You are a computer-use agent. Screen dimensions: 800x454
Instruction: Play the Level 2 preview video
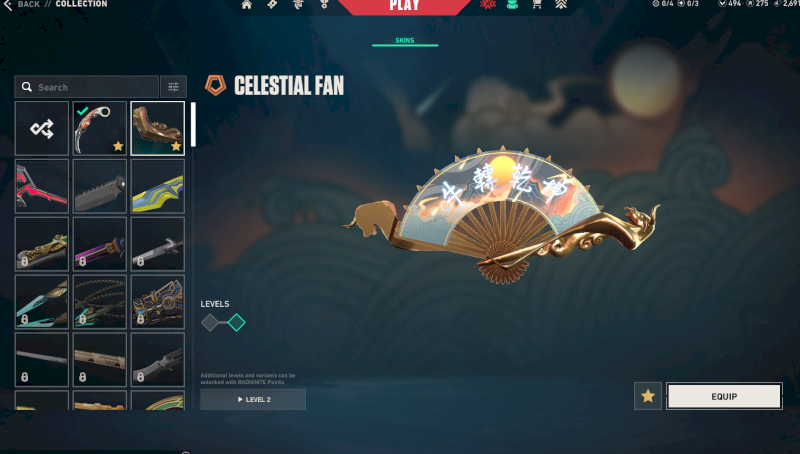click(253, 399)
